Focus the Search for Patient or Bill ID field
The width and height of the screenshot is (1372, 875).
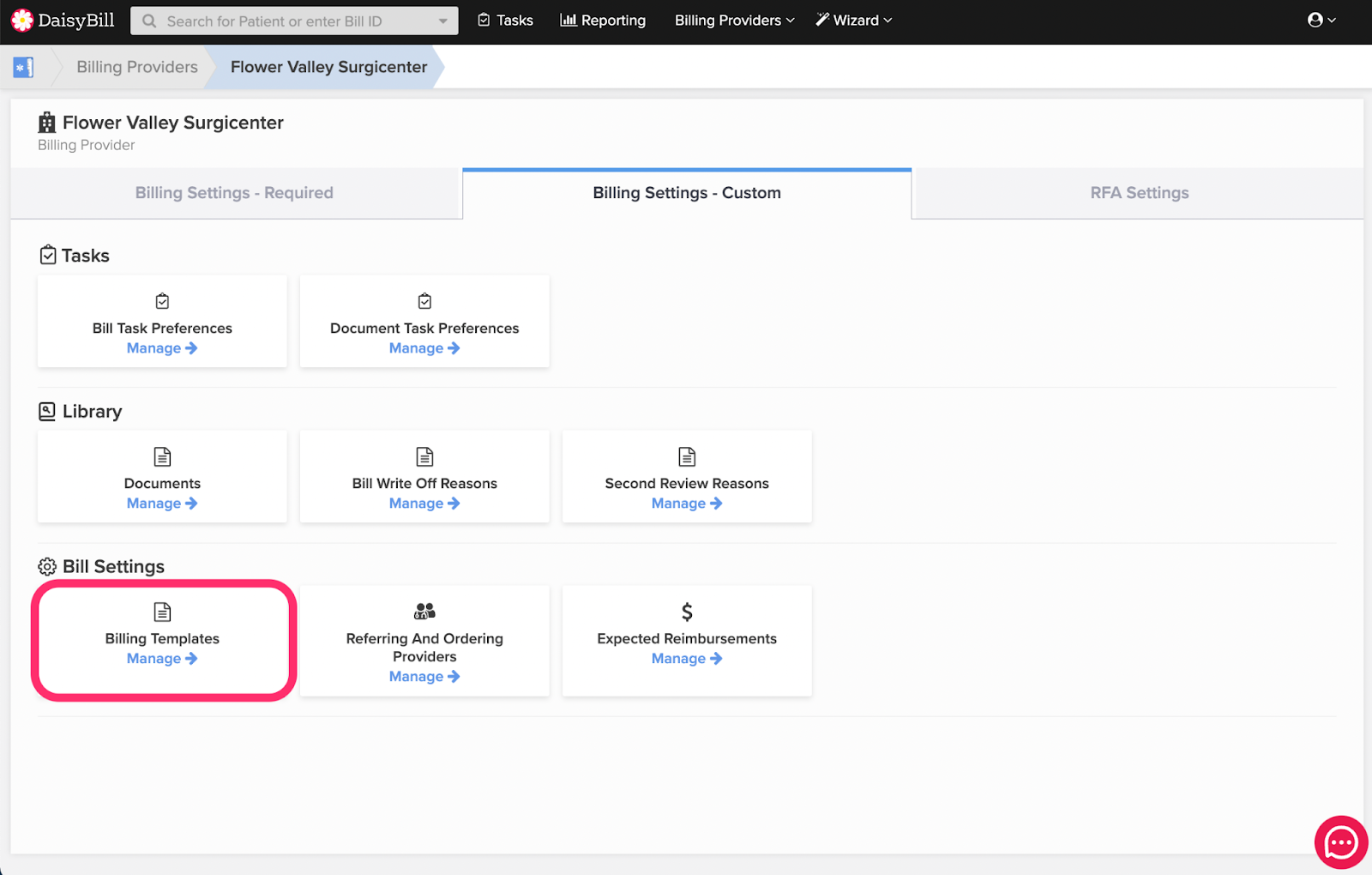click(294, 21)
